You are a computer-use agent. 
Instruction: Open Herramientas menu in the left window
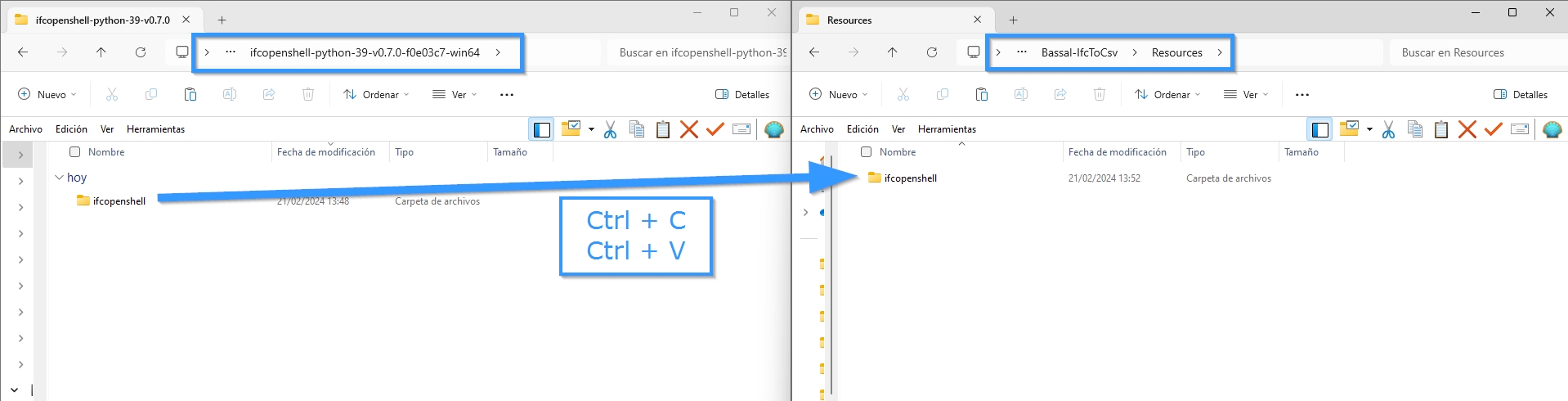click(155, 129)
